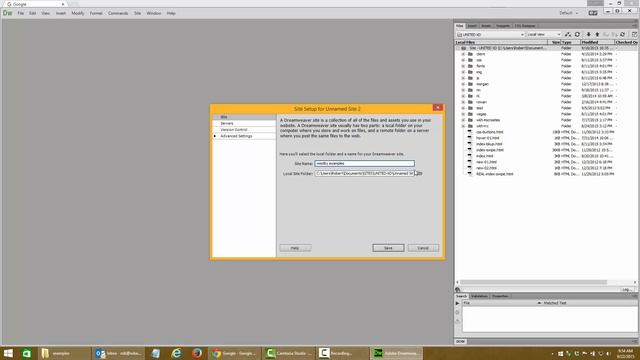Screen dimensions: 640x360
Task: Switch to the Snippets tab
Action: [x=503, y=26]
